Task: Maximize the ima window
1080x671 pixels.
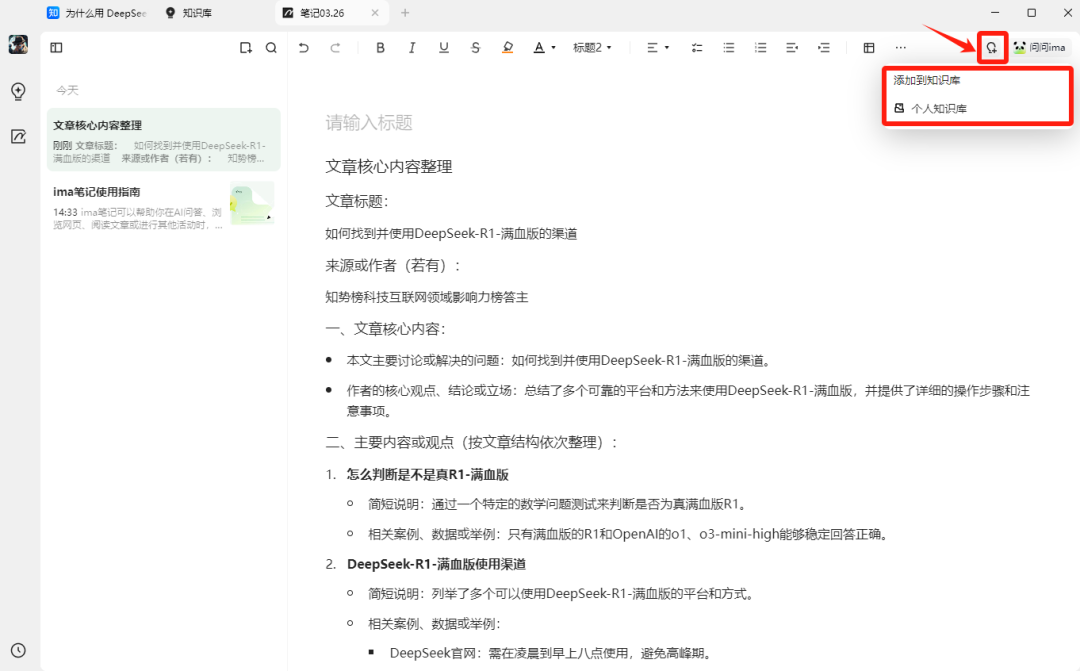Action: 1032,12
